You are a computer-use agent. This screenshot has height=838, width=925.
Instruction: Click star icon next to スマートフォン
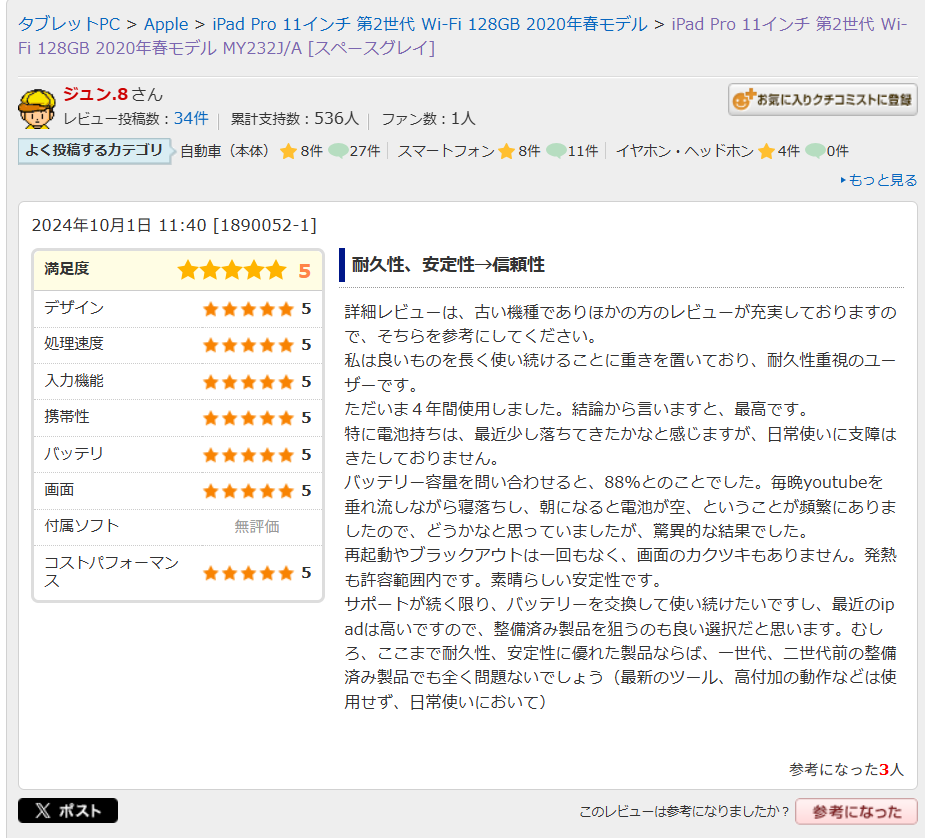[506, 152]
